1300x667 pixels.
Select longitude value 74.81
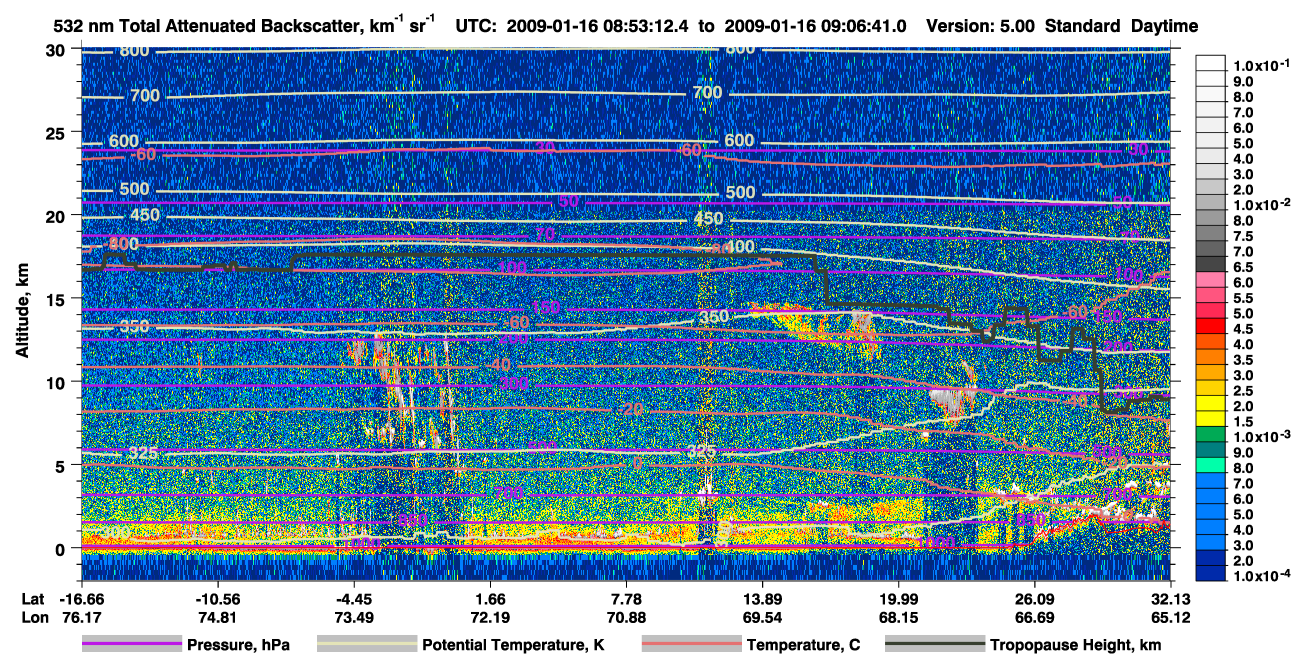[216, 617]
